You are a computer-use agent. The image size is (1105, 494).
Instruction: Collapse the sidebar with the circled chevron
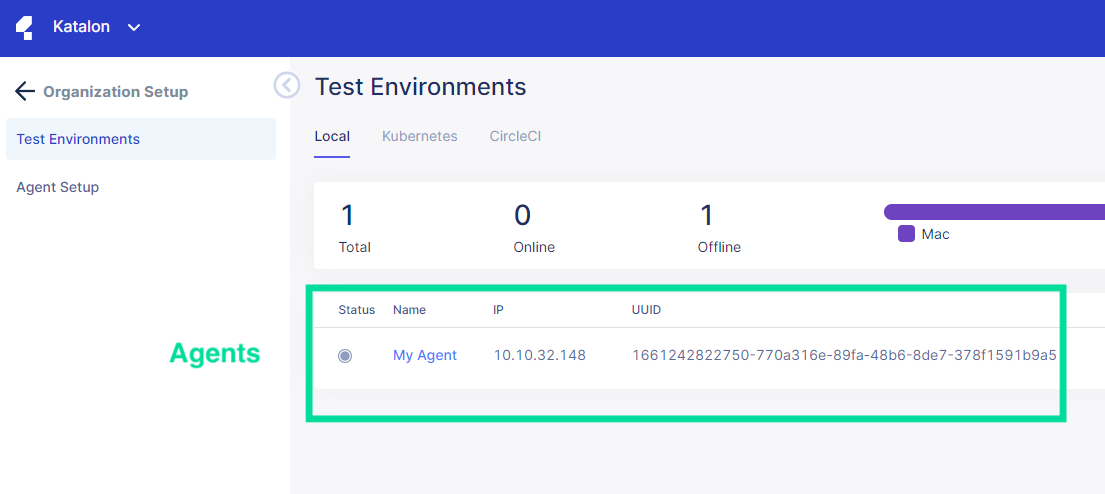click(x=287, y=86)
